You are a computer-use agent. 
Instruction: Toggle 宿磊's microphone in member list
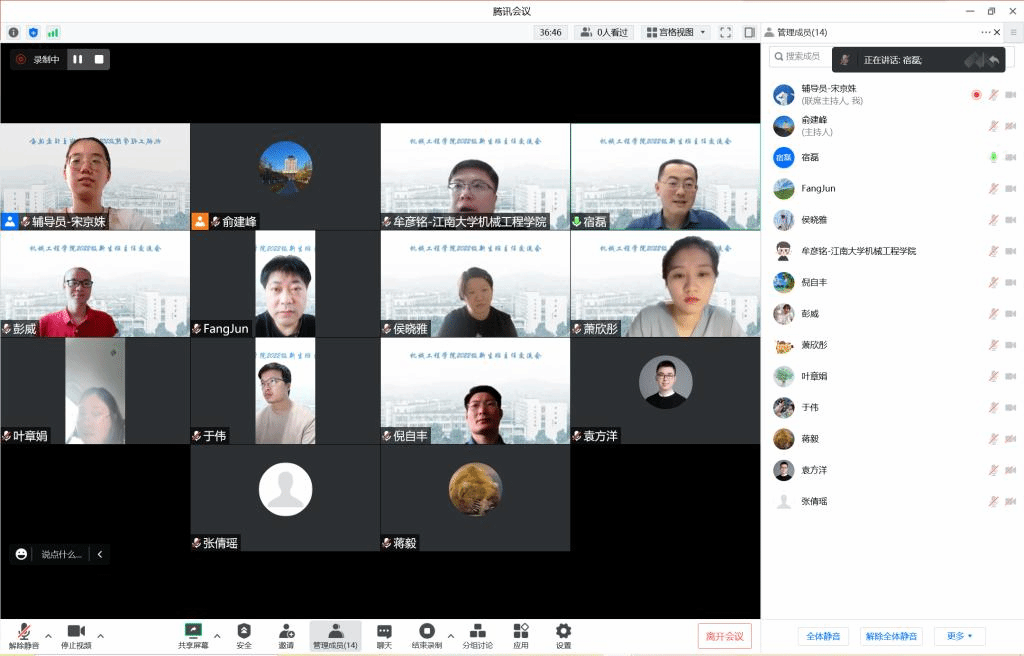[993, 157]
